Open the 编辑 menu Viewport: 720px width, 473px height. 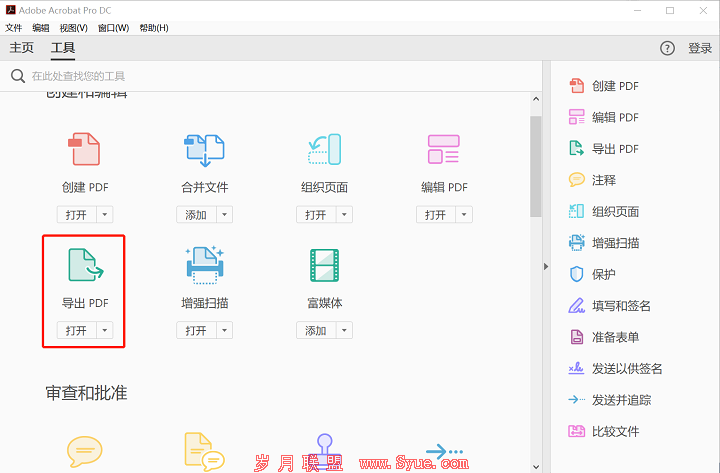[41, 28]
